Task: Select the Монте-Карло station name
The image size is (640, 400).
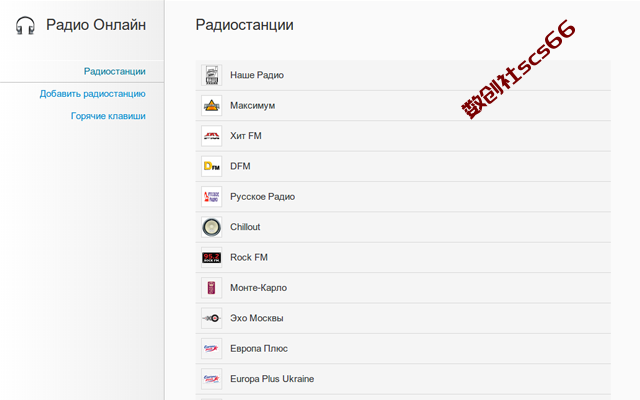Action: point(258,288)
